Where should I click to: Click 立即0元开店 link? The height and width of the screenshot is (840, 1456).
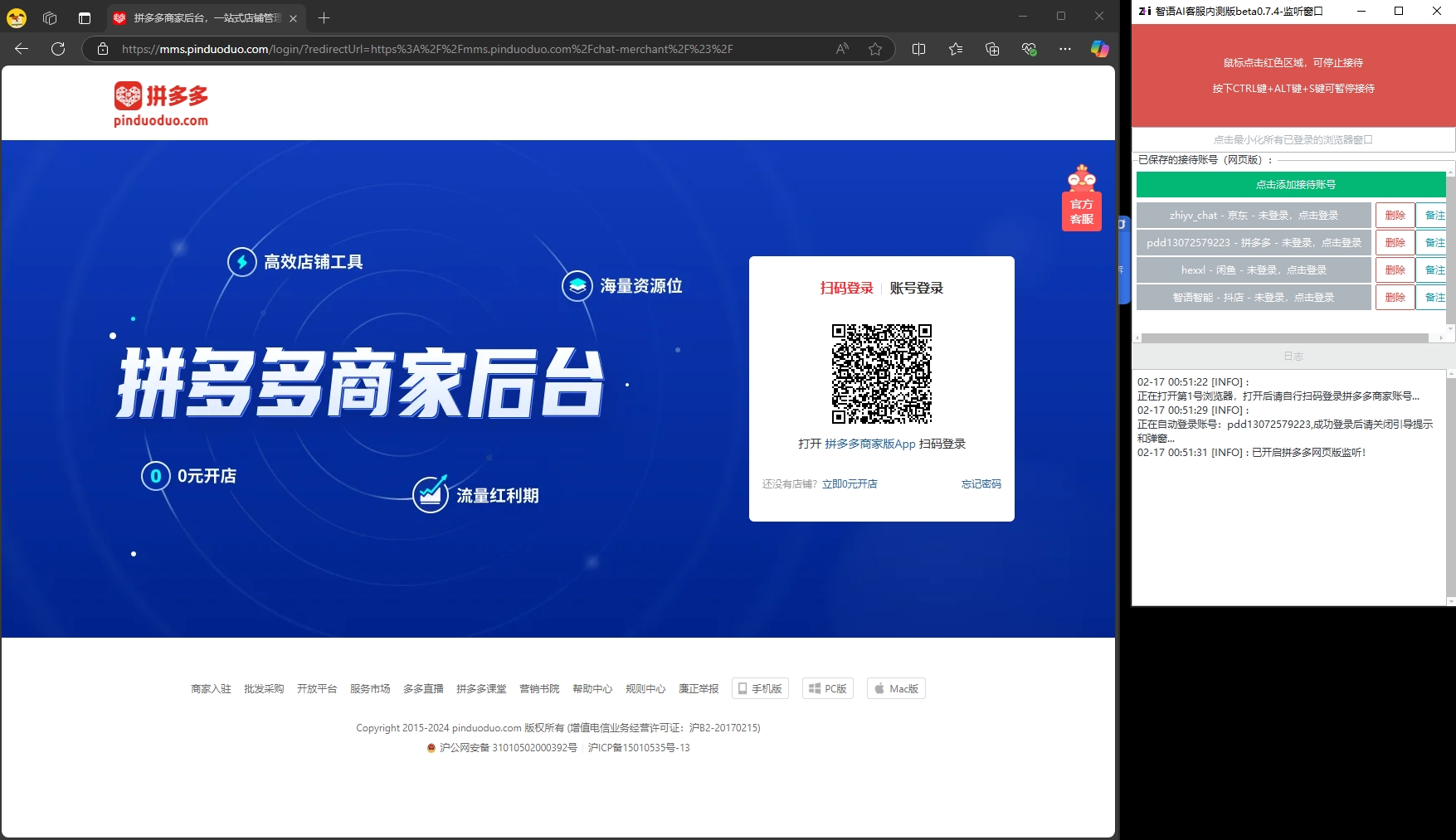(x=849, y=484)
